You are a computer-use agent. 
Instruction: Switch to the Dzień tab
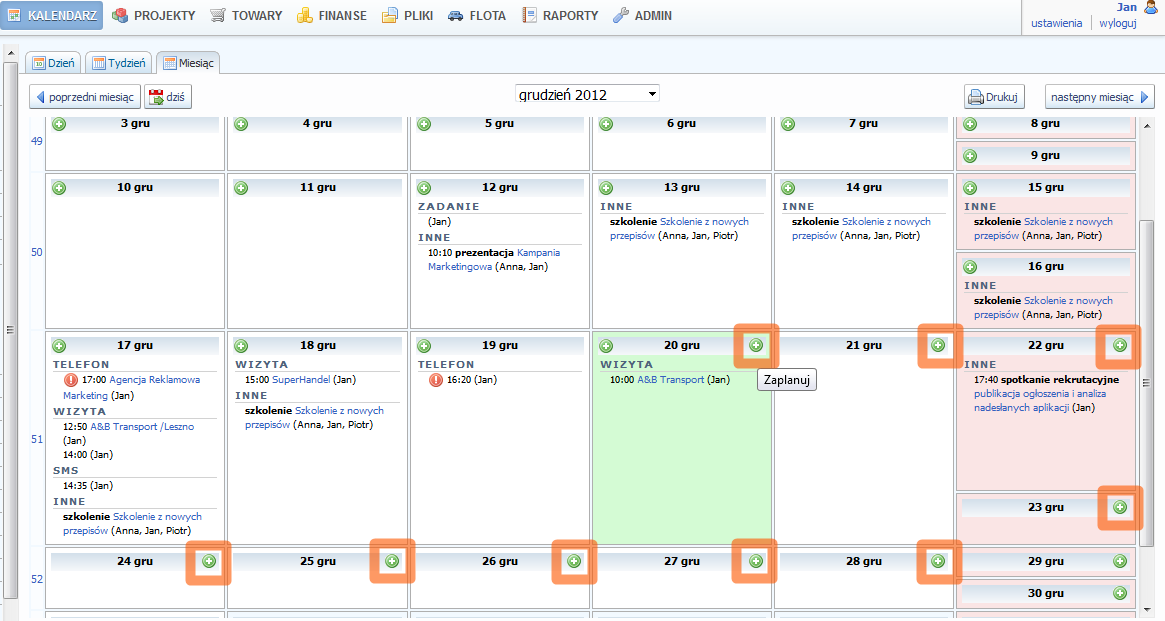53,63
